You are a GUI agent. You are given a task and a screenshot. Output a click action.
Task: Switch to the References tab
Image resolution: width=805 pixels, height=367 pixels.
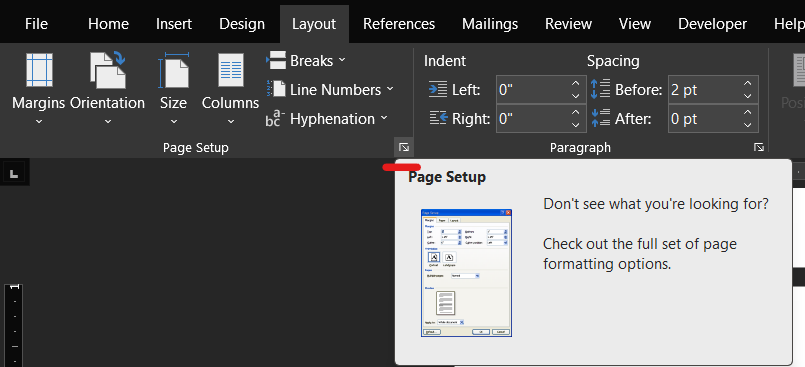(399, 24)
